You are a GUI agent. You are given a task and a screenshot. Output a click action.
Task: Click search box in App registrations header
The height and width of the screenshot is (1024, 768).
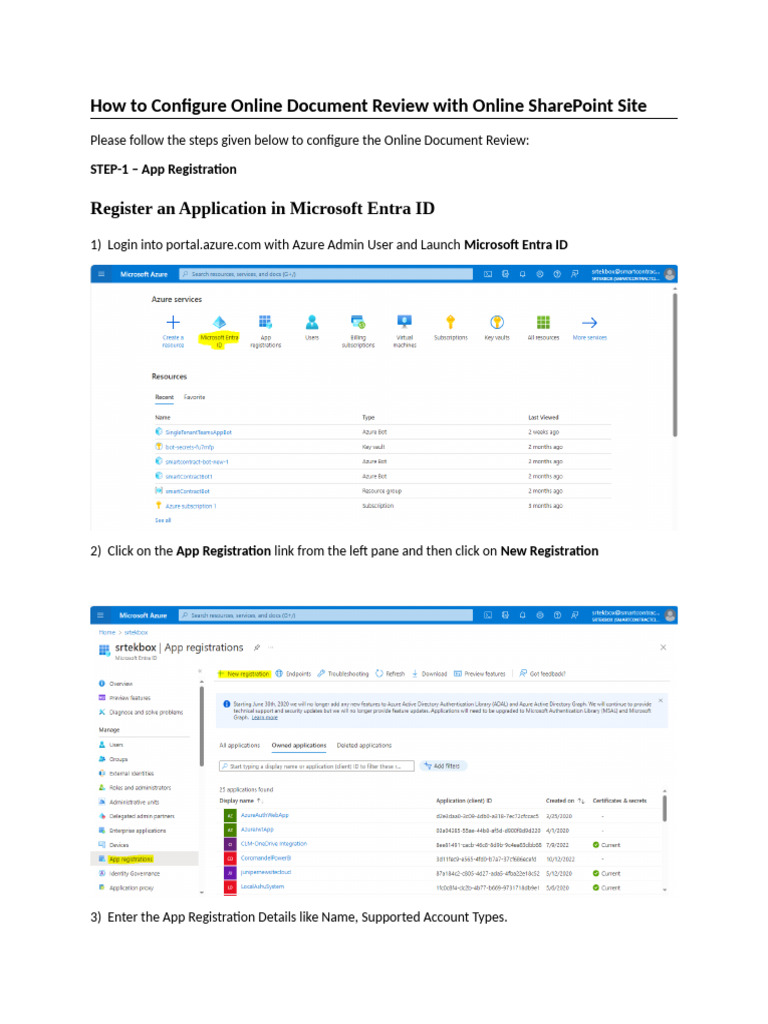coord(325,615)
